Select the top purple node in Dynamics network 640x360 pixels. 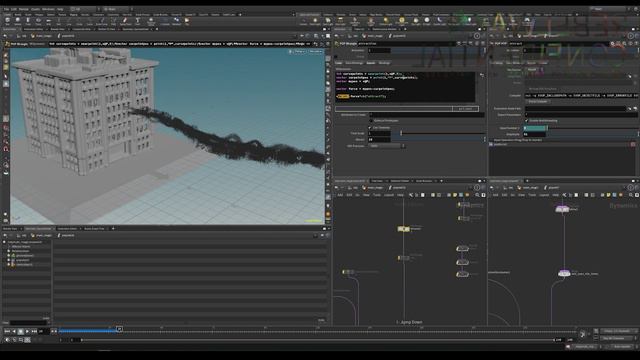tap(562, 209)
